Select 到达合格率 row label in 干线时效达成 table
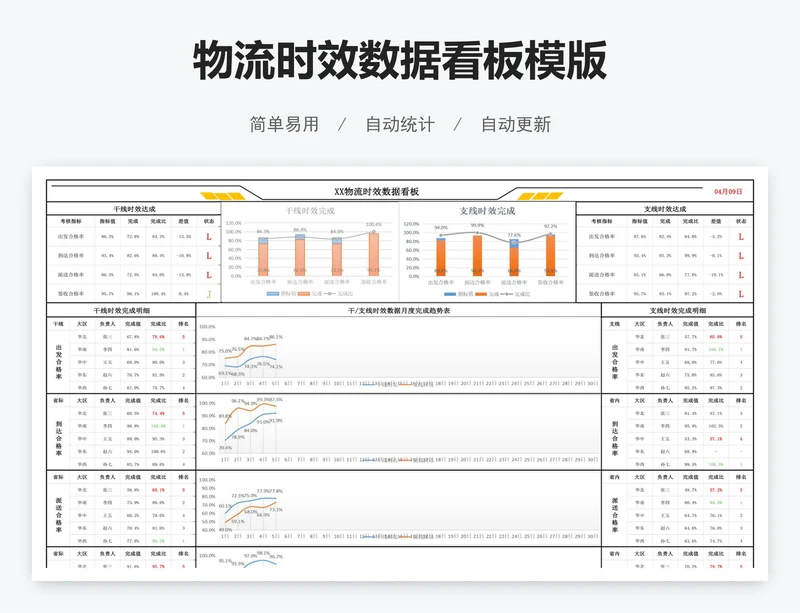The image size is (800, 613). [71, 256]
